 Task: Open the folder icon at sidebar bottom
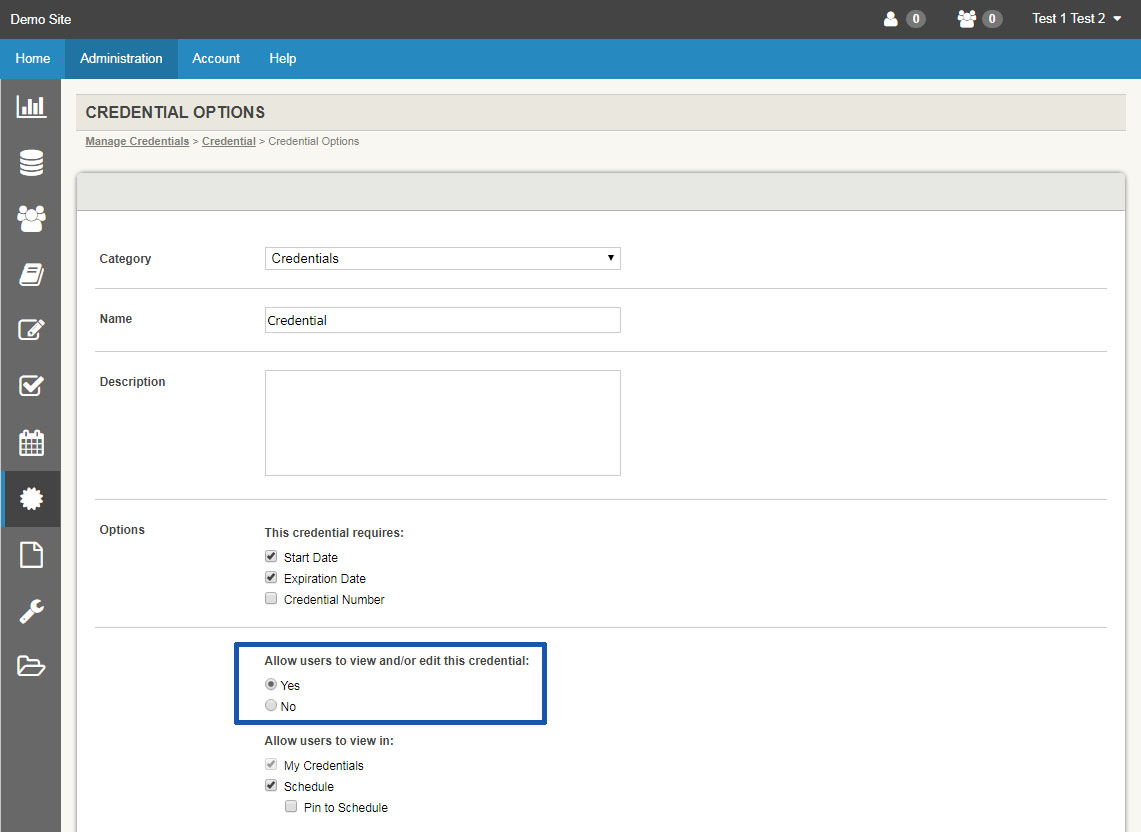point(31,667)
